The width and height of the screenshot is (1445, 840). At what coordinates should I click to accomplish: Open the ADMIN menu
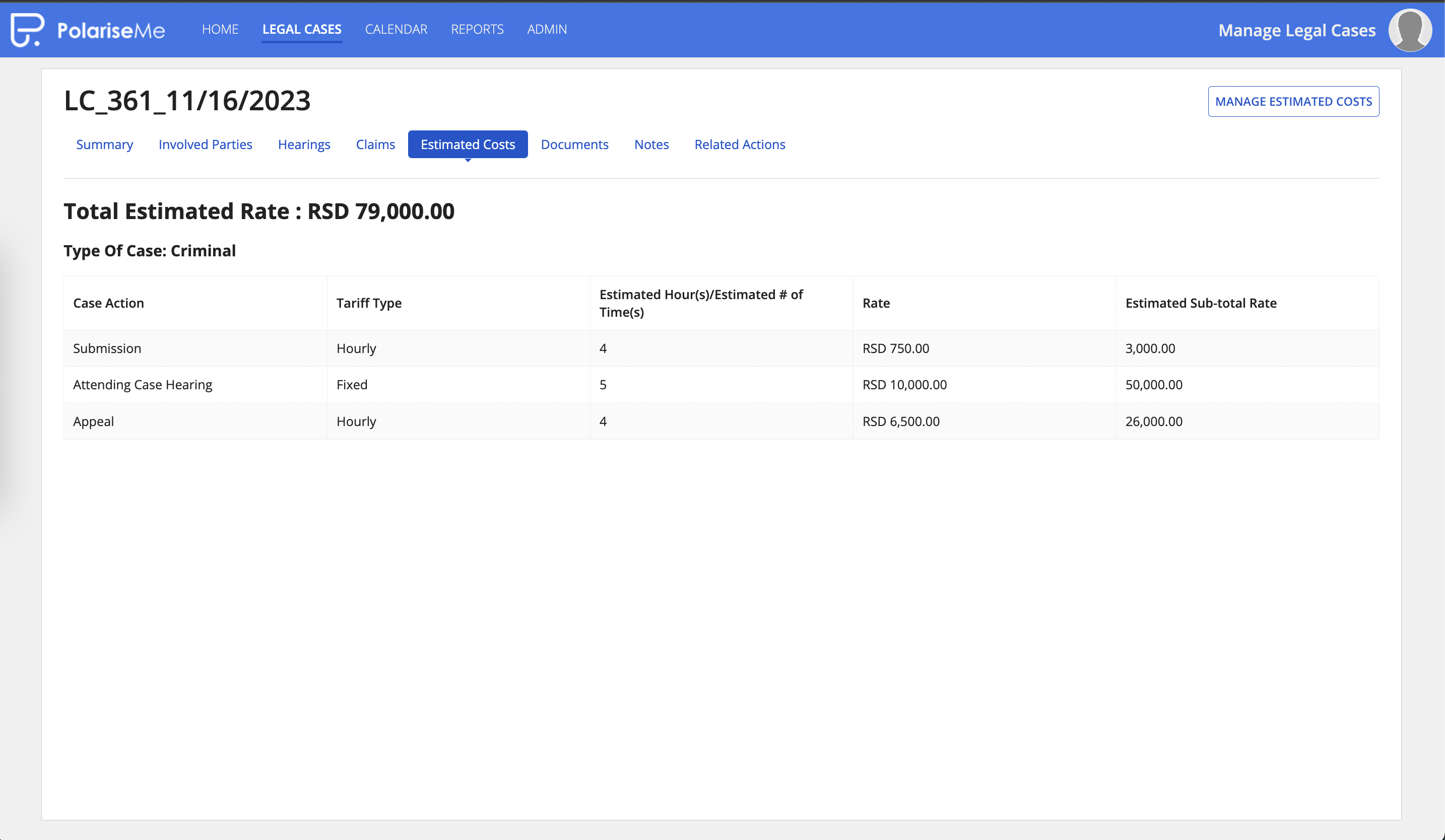pyautogui.click(x=547, y=29)
